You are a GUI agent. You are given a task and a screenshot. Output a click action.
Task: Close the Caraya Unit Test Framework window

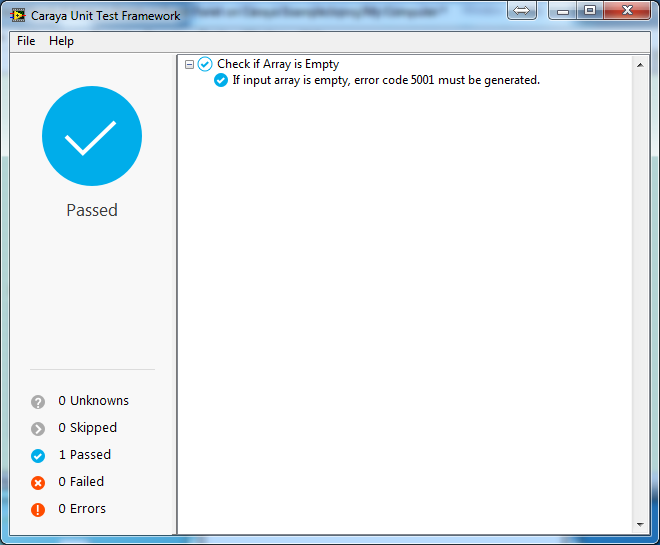click(627, 10)
